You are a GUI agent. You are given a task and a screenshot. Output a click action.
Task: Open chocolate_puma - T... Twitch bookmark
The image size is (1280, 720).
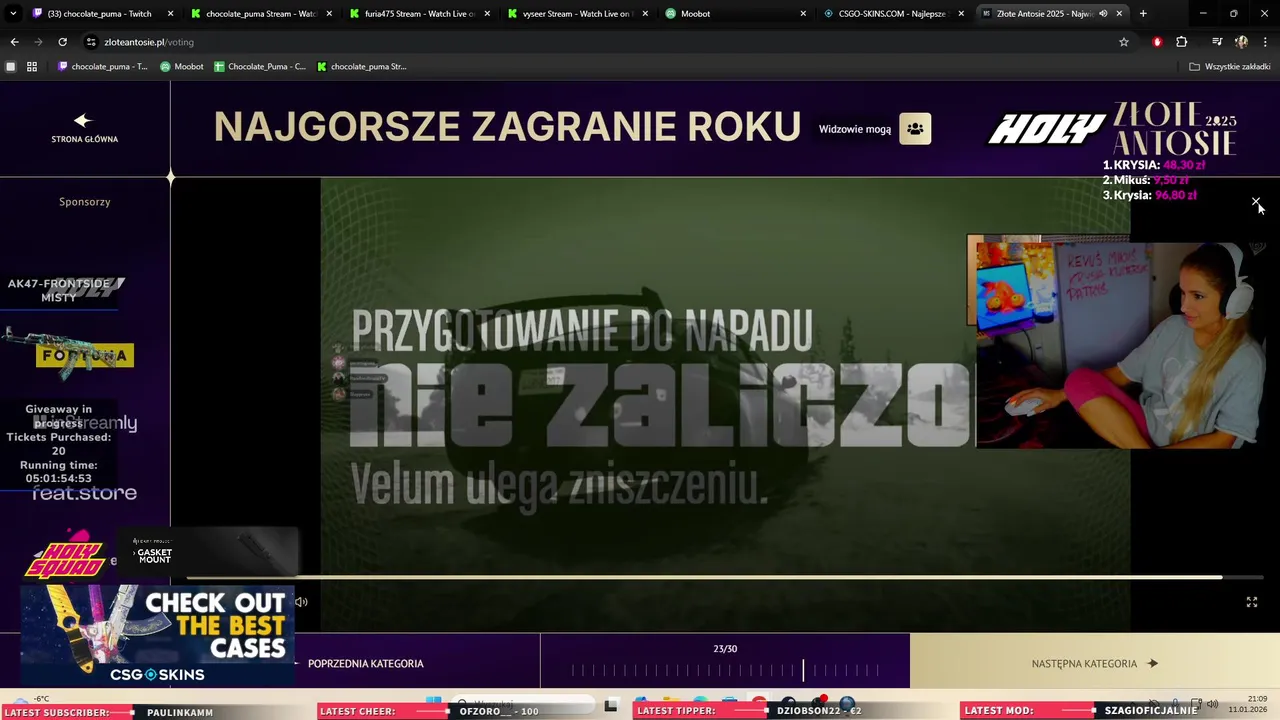pyautogui.click(x=103, y=67)
